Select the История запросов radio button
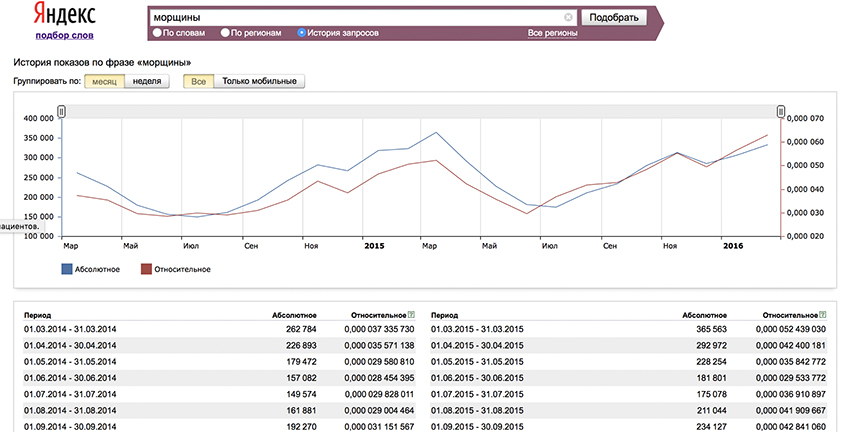850x432 pixels. click(x=302, y=33)
